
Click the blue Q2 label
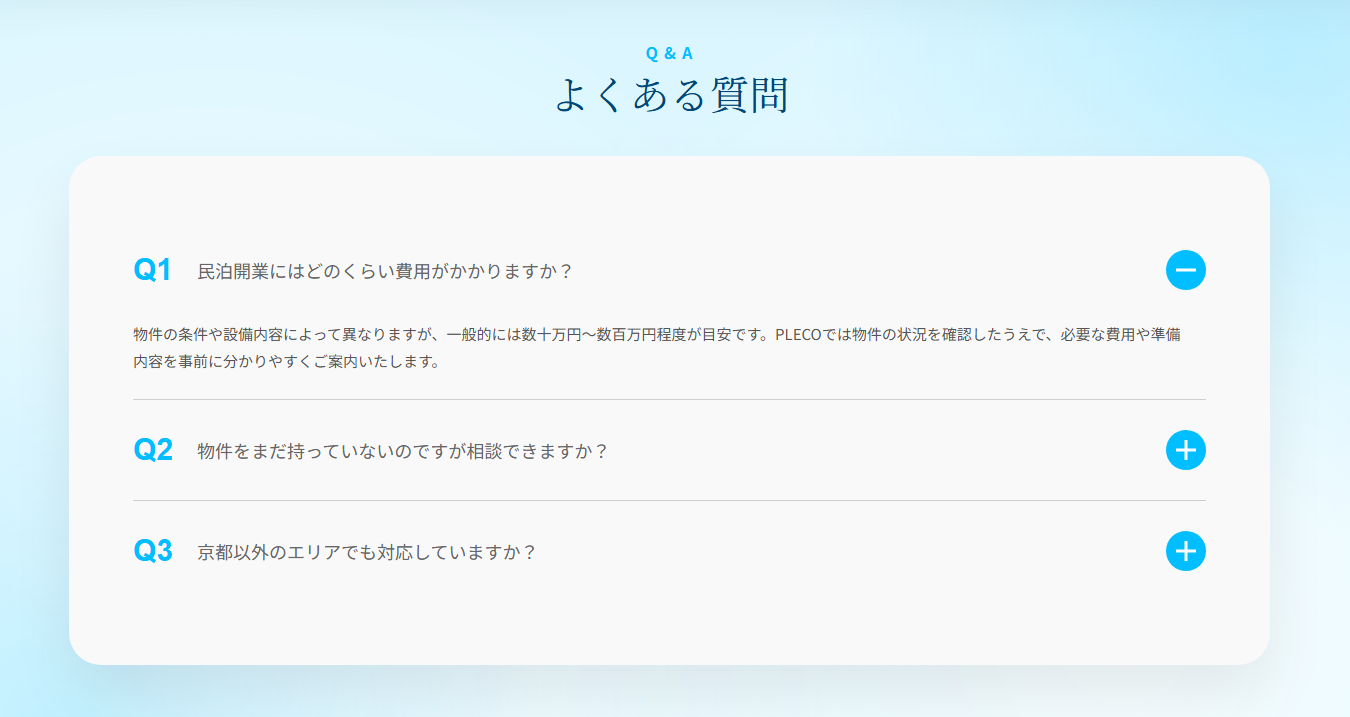[x=153, y=450]
